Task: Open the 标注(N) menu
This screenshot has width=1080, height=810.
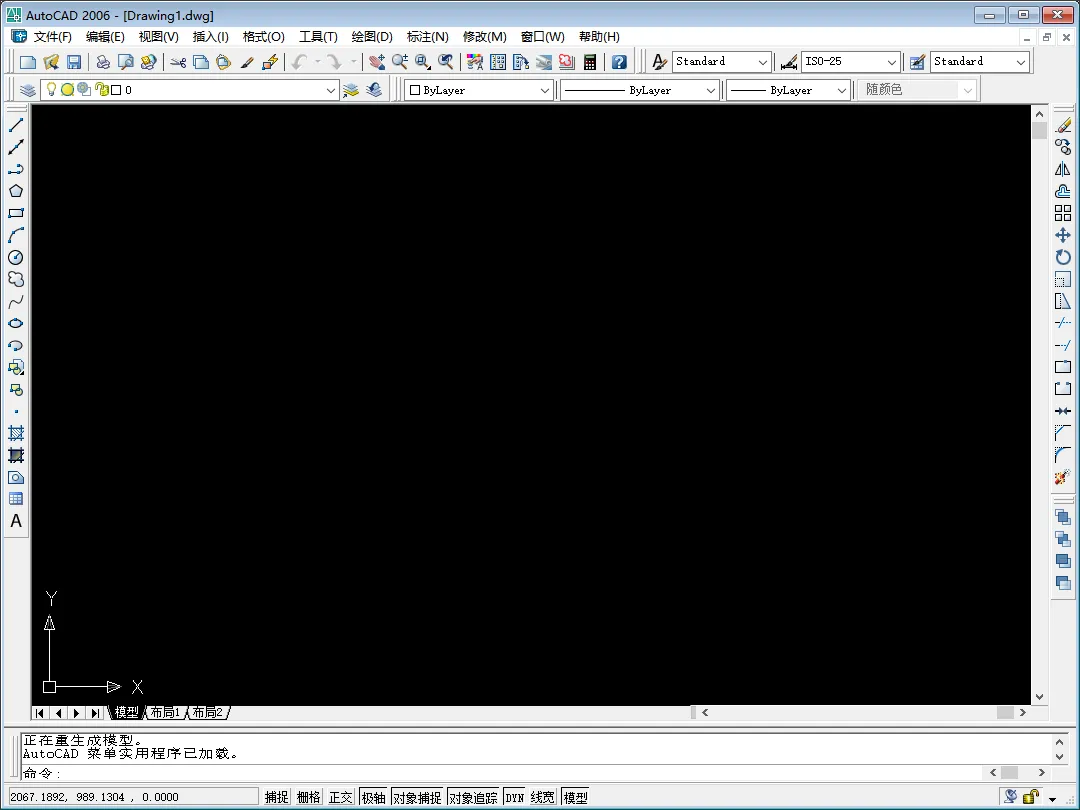Action: pos(428,37)
